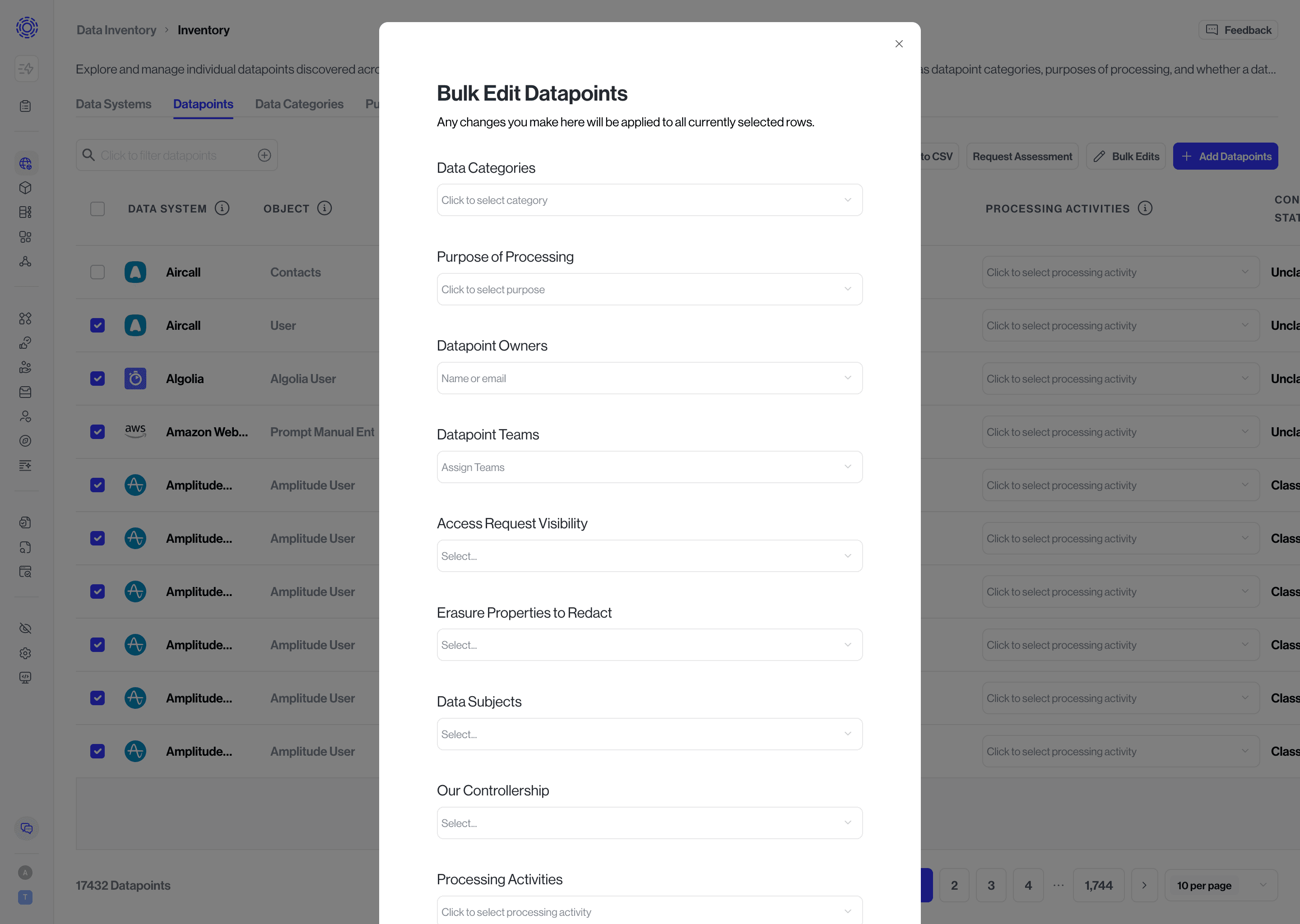Open the Data Categories dropdown
The height and width of the screenshot is (924, 1300).
pyautogui.click(x=649, y=200)
